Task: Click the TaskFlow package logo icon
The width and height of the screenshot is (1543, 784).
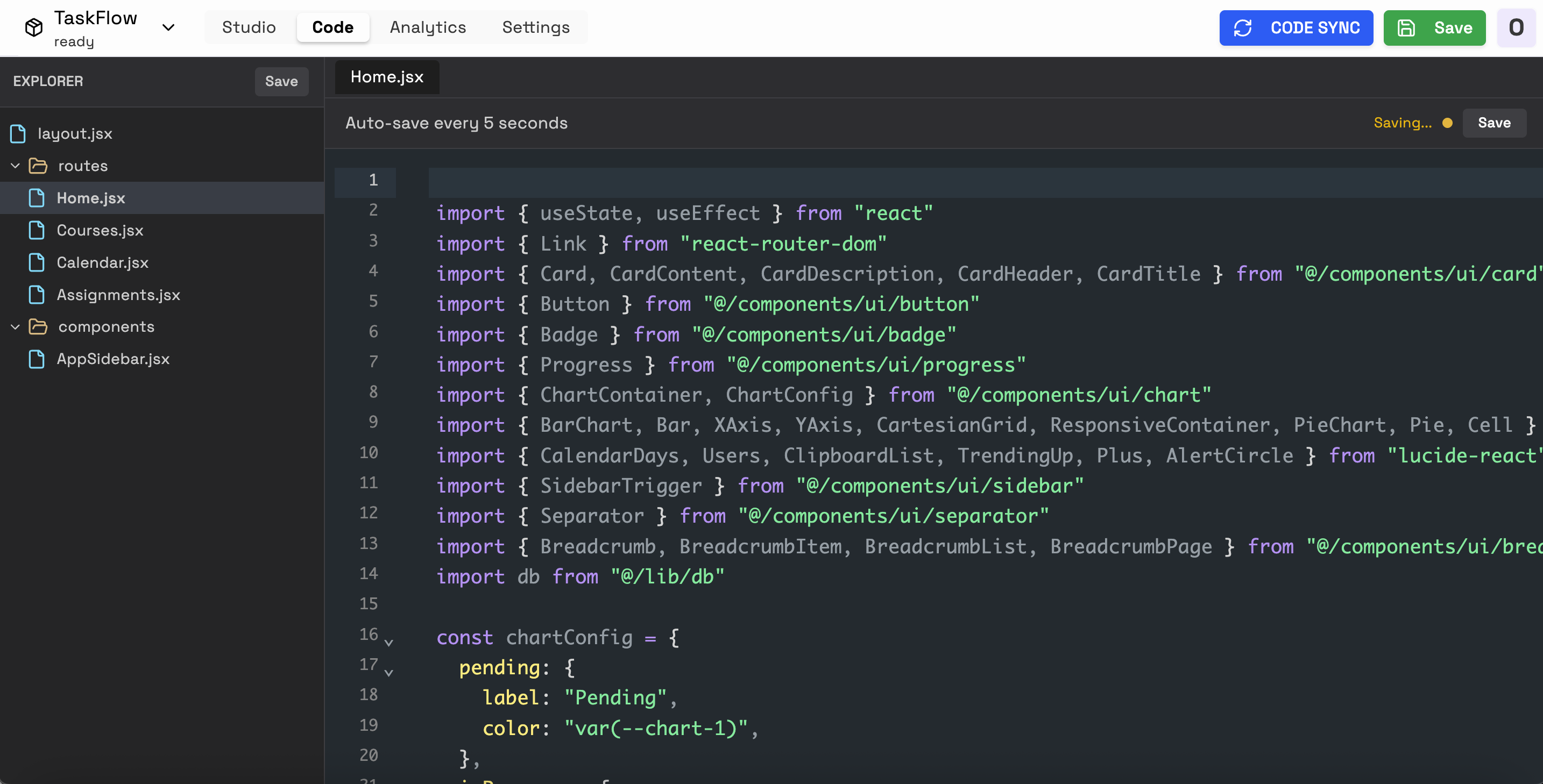Action: [33, 26]
